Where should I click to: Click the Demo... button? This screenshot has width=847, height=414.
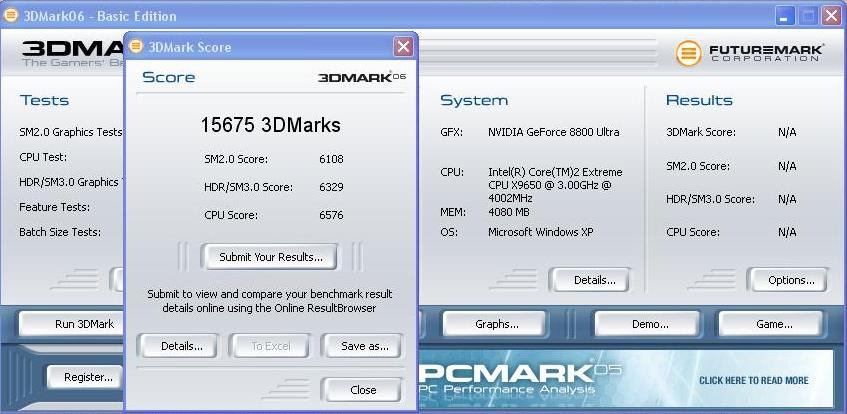(x=650, y=324)
